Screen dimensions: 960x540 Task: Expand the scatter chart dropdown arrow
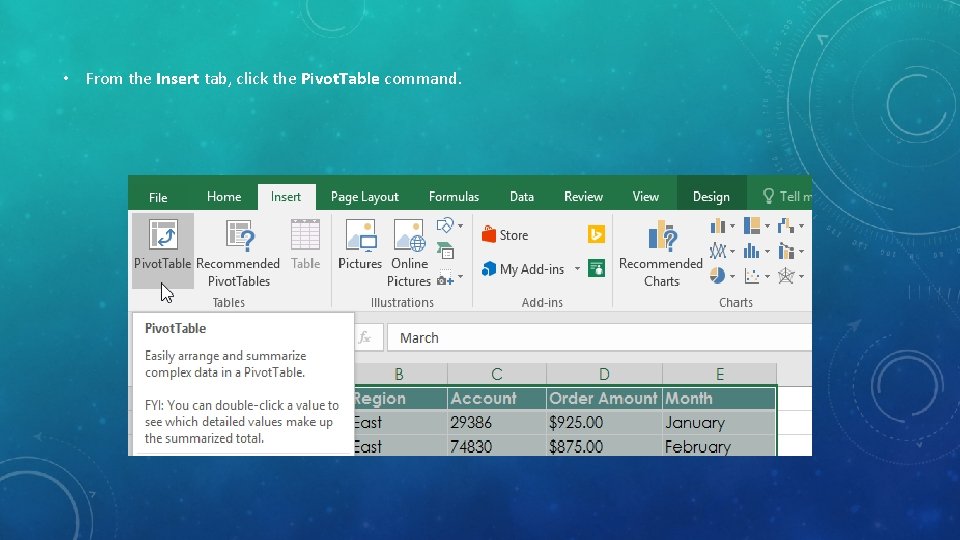(x=767, y=276)
